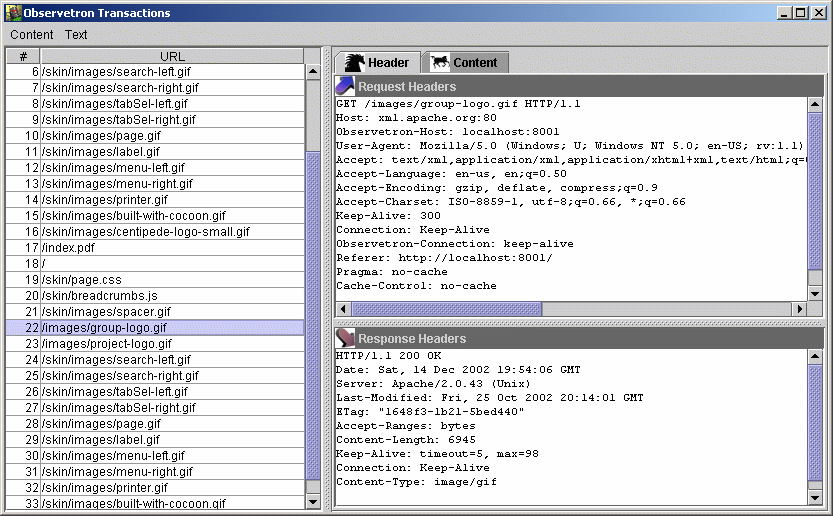Click Request Headers horizontal scrollbar thumb
This screenshot has height=516, width=833.
click(446, 309)
